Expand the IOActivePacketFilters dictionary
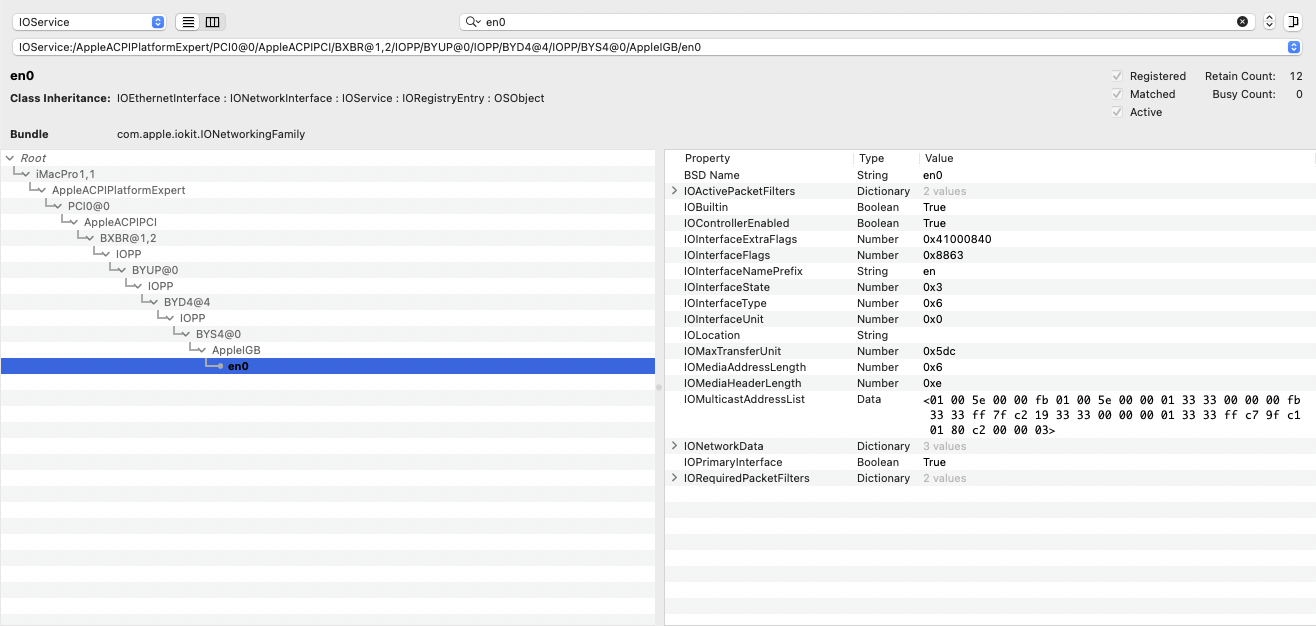The image size is (1316, 626). click(674, 191)
